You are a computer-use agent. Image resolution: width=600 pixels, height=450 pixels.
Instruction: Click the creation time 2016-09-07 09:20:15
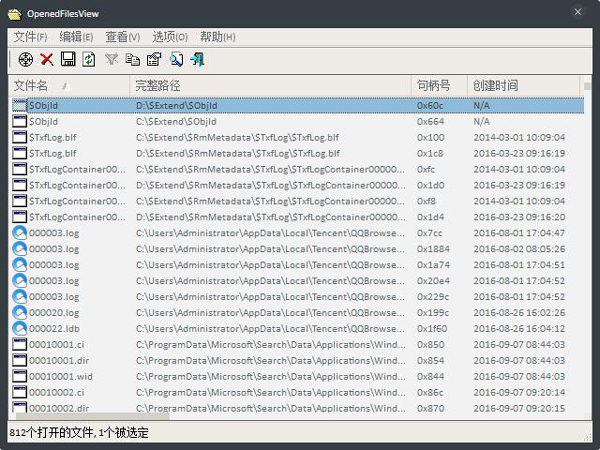519,408
